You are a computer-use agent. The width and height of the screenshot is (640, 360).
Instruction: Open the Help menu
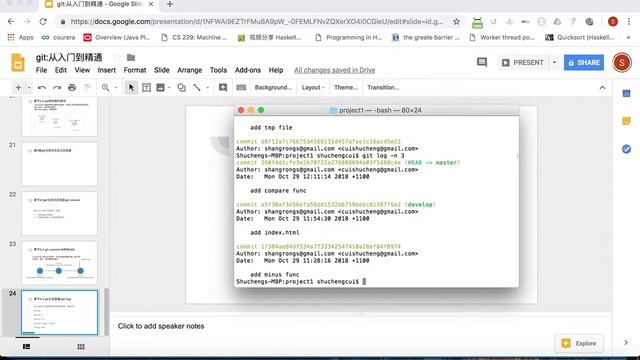click(276, 70)
